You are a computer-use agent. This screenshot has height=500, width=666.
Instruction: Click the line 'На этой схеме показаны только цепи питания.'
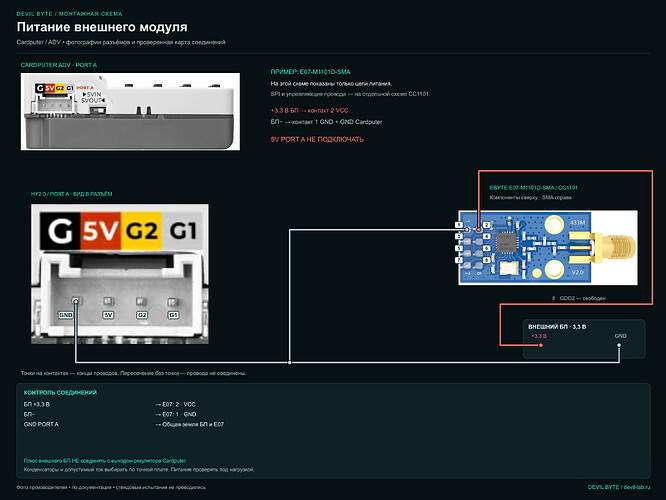coord(331,84)
